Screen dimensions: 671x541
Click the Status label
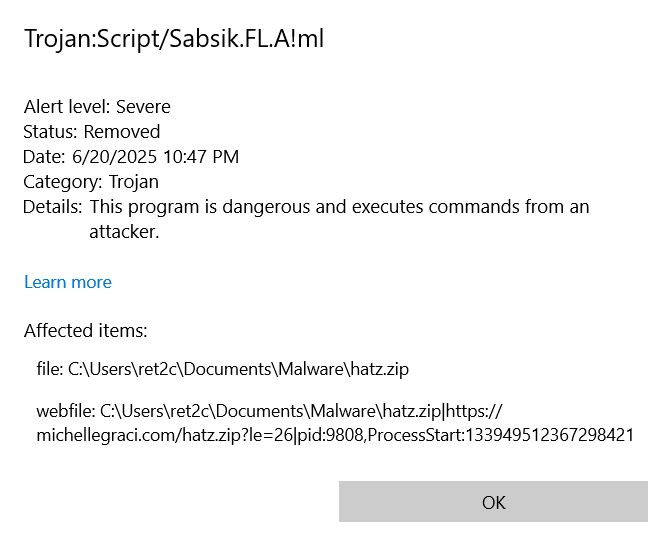[50, 132]
